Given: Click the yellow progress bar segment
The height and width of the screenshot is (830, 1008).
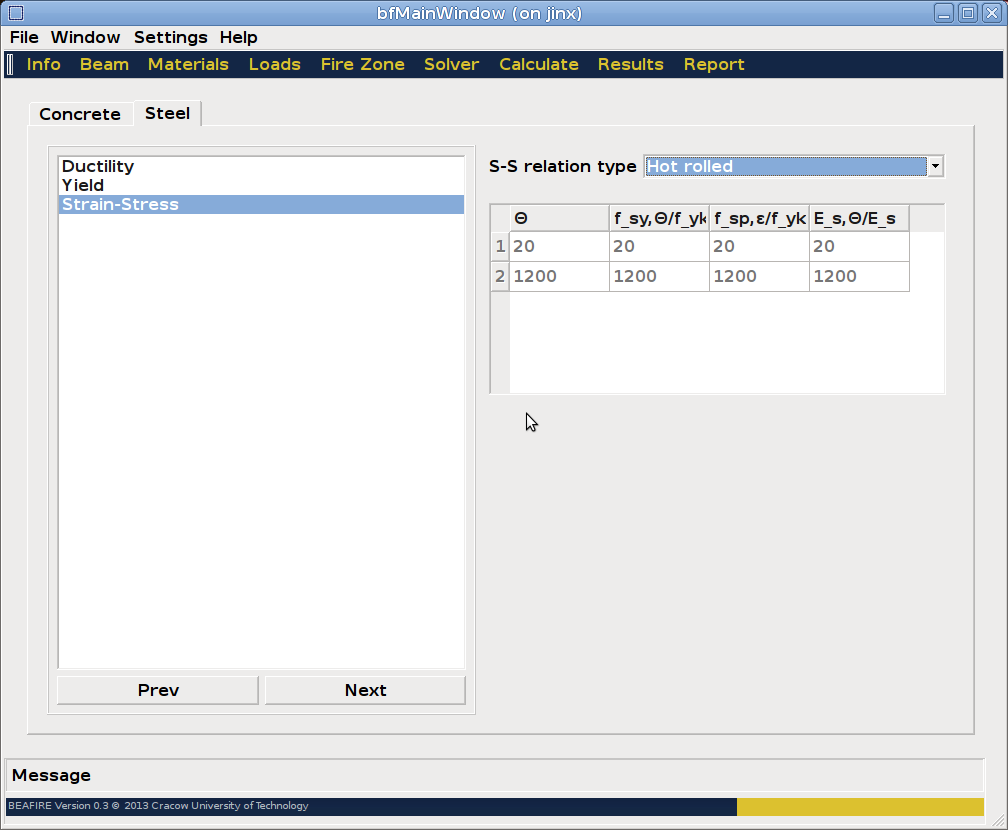Looking at the screenshot, I should tap(860, 806).
